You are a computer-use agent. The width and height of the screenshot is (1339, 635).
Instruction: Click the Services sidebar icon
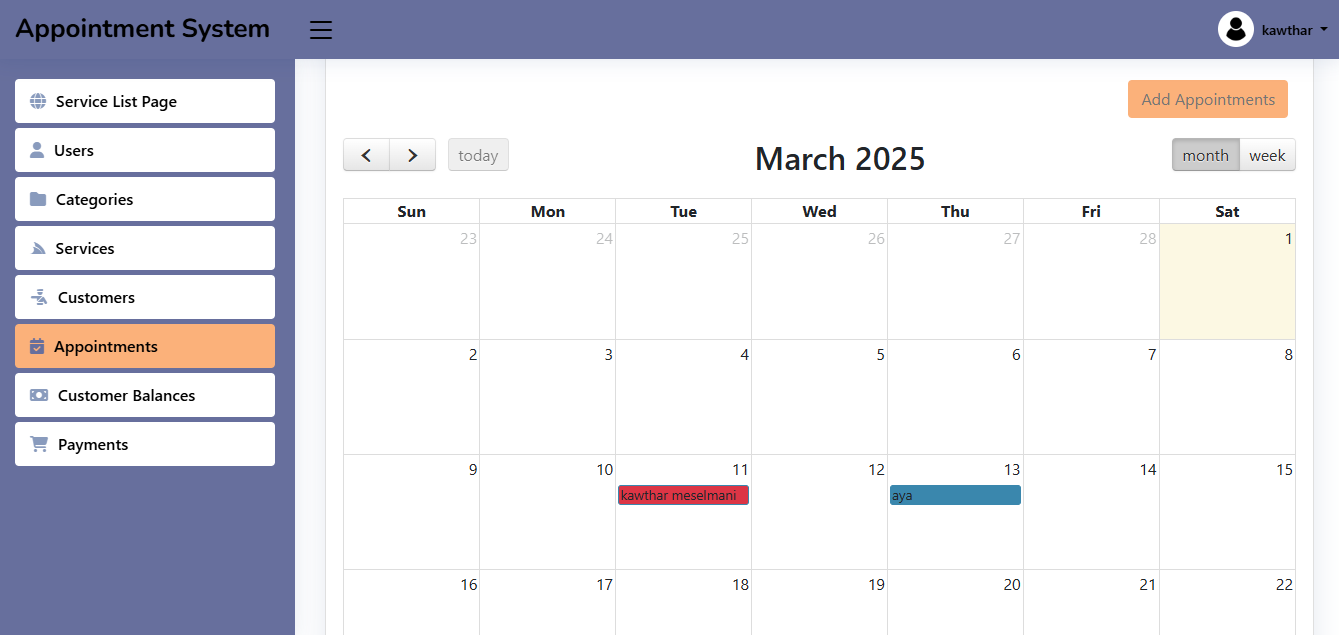coord(38,248)
